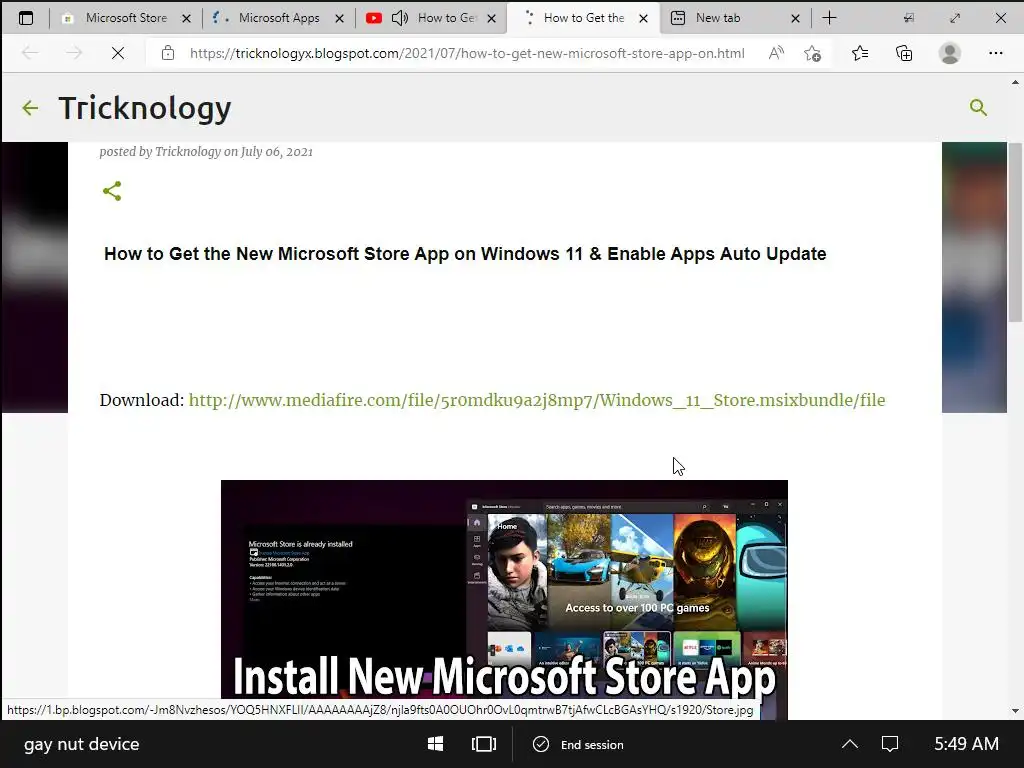Open a new browser tab with plus
Screen dimensions: 1024x768
(x=829, y=18)
